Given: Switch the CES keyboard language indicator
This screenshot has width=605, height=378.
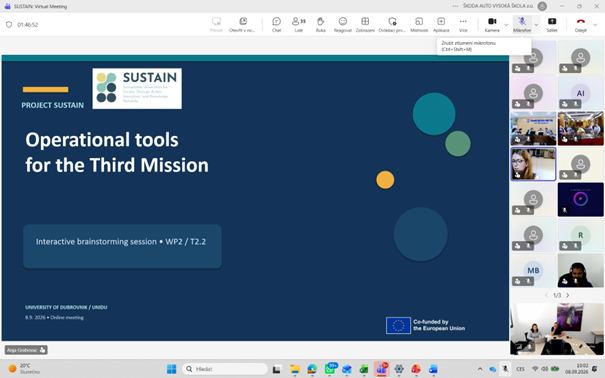Looking at the screenshot, I should pyautogui.click(x=520, y=369).
